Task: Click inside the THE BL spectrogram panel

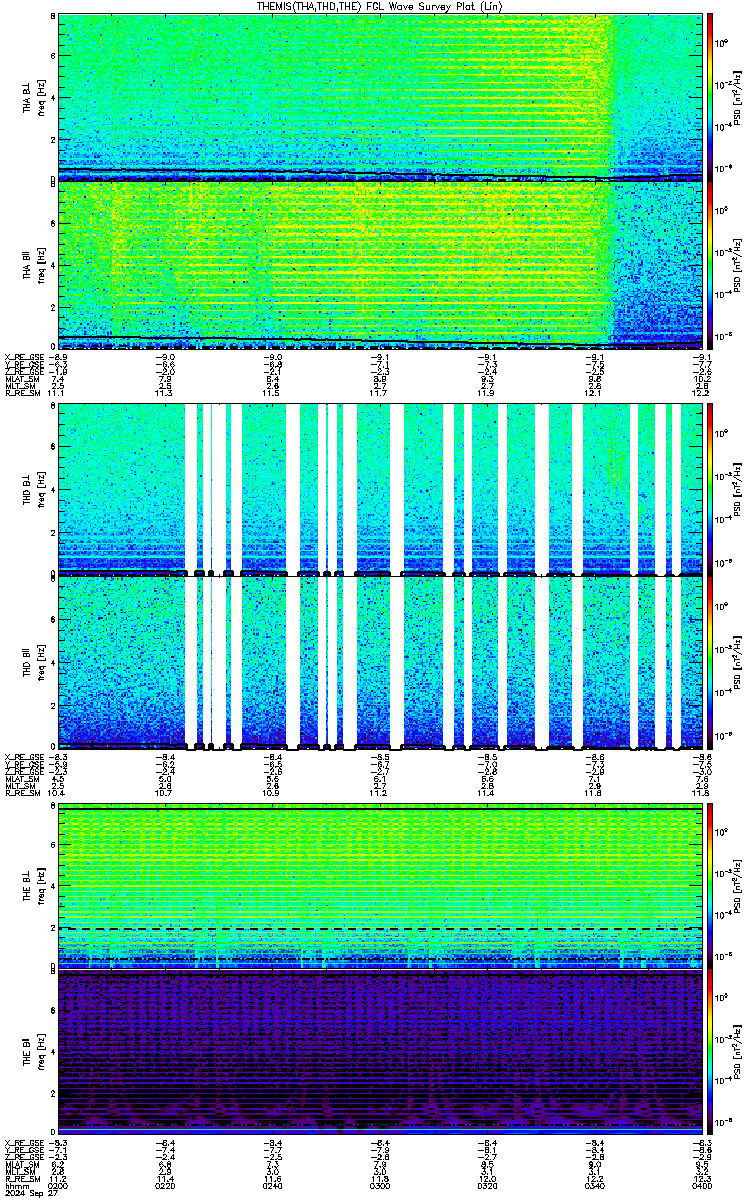Action: point(380,886)
